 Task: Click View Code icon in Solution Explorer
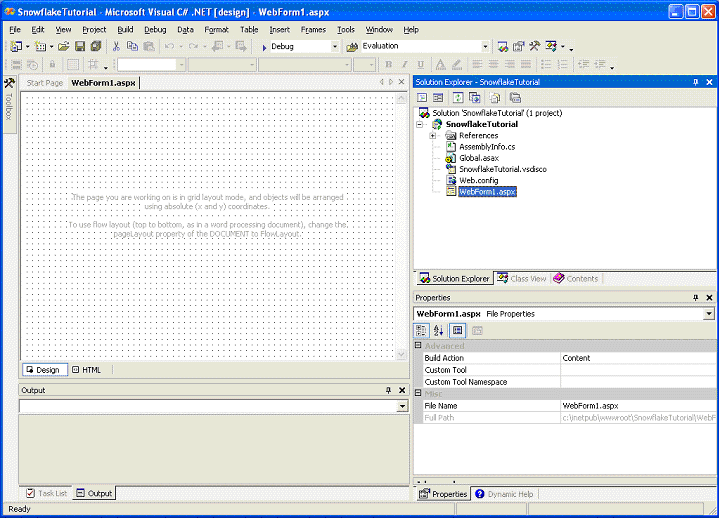(422, 98)
